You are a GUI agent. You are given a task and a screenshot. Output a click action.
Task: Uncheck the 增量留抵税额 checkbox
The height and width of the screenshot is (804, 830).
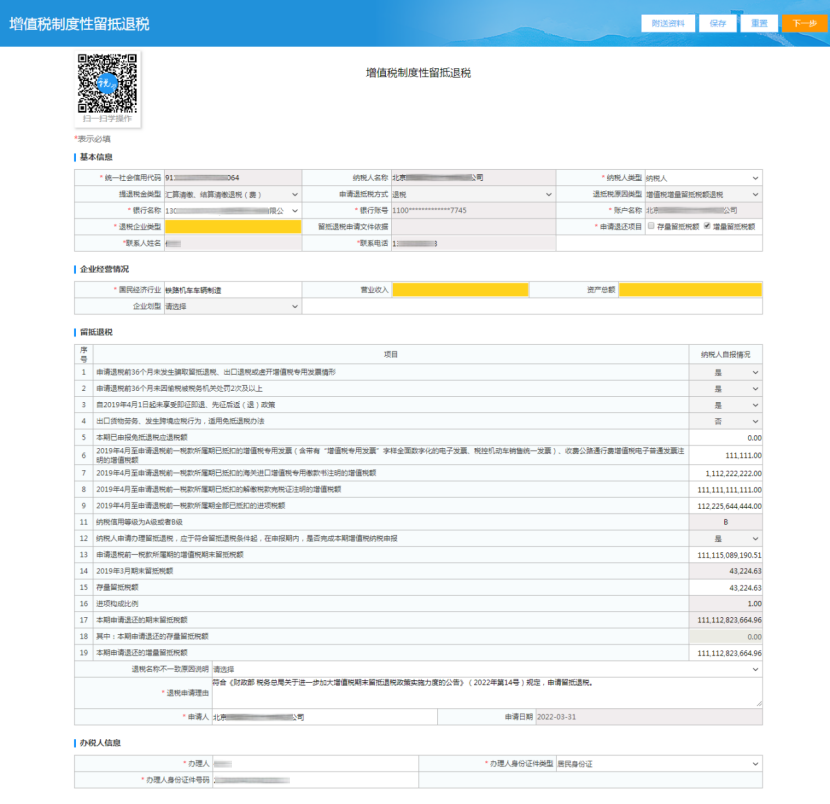(x=707, y=226)
